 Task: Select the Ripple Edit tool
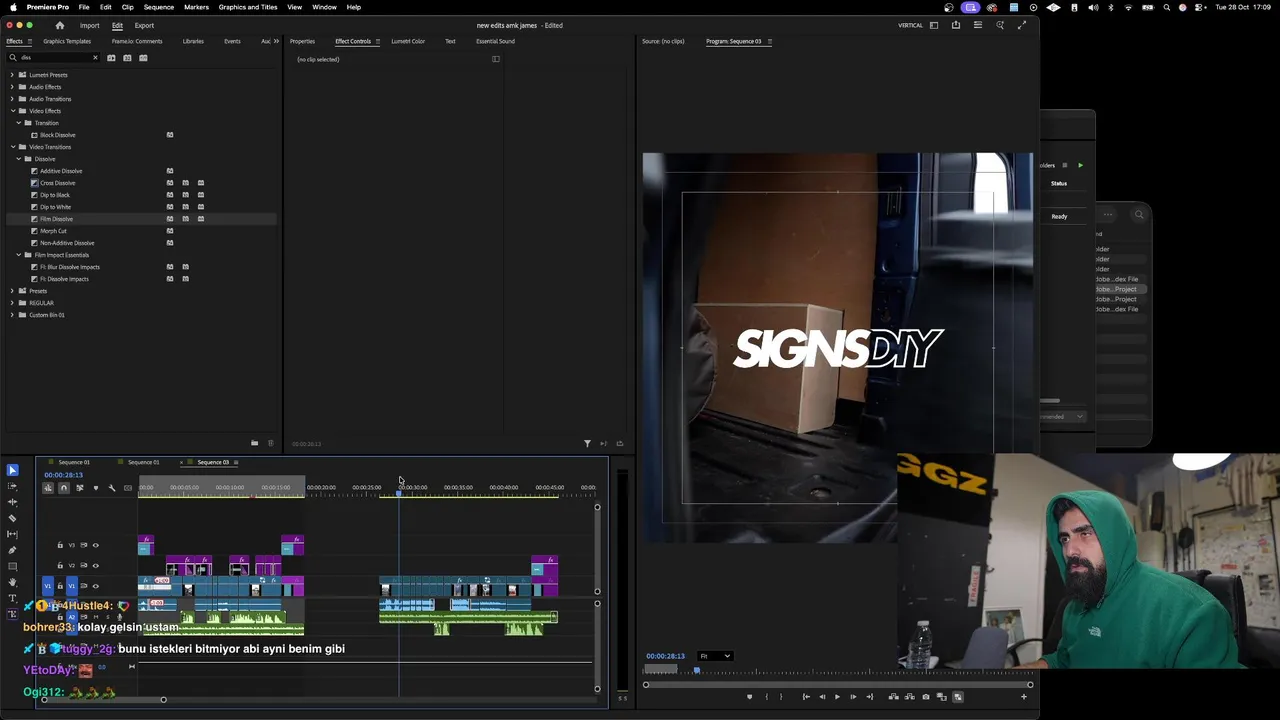pyautogui.click(x=12, y=502)
